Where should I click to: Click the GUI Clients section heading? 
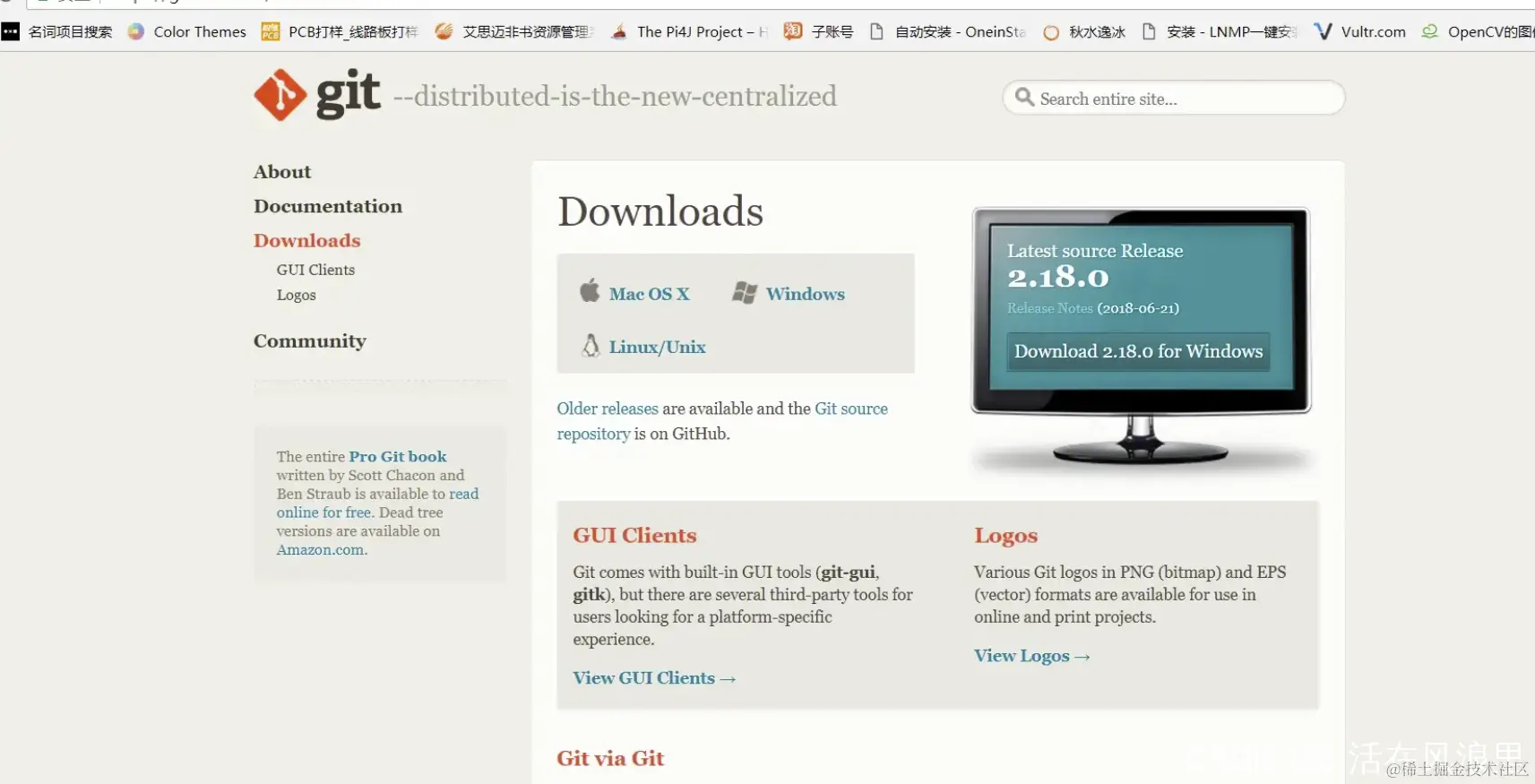pos(634,536)
